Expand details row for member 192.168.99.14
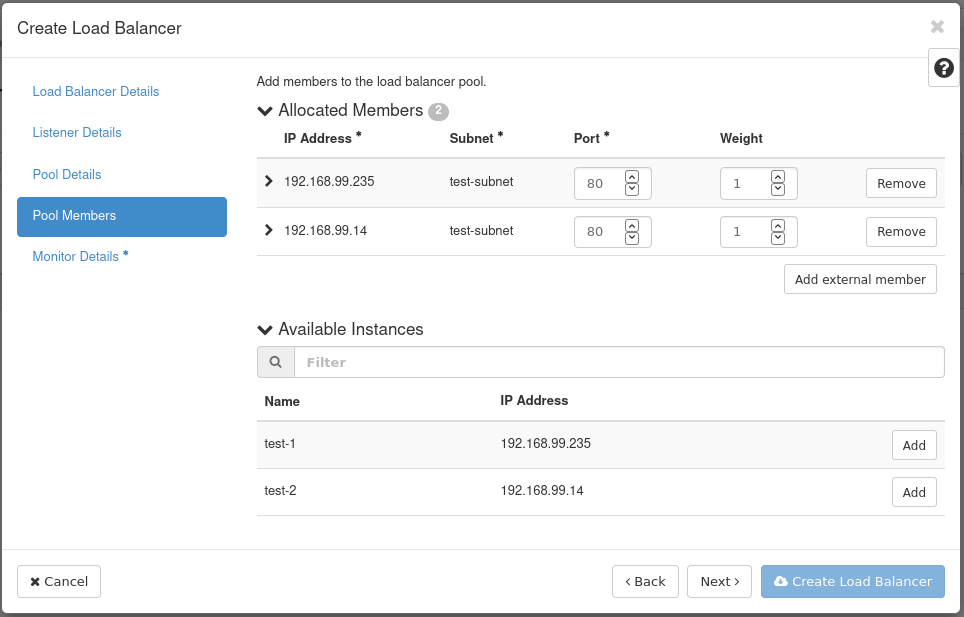This screenshot has height=617, width=964. click(268, 230)
